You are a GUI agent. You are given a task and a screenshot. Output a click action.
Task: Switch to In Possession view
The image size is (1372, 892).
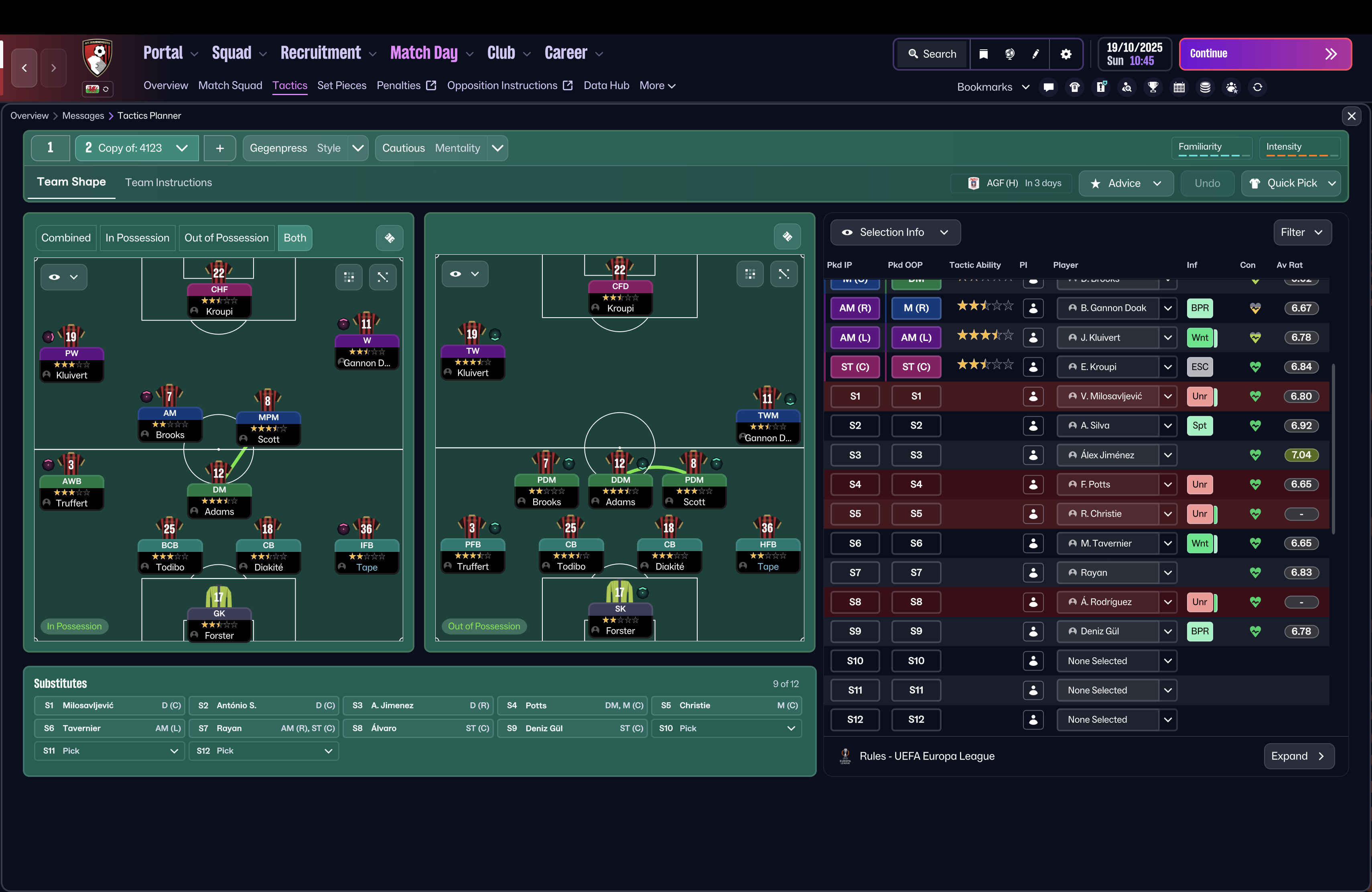(x=137, y=238)
